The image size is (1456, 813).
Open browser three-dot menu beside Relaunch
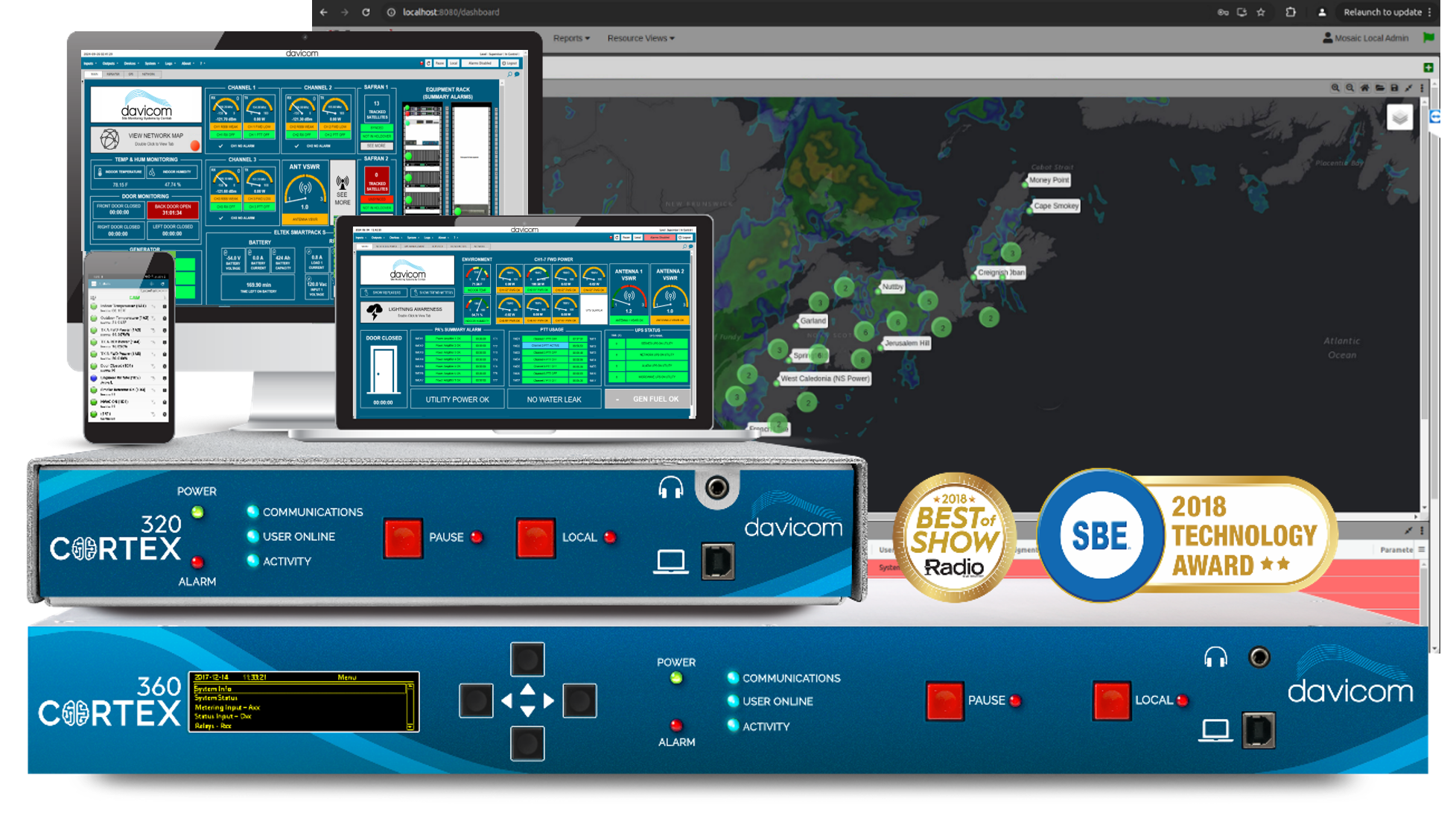(x=1429, y=12)
